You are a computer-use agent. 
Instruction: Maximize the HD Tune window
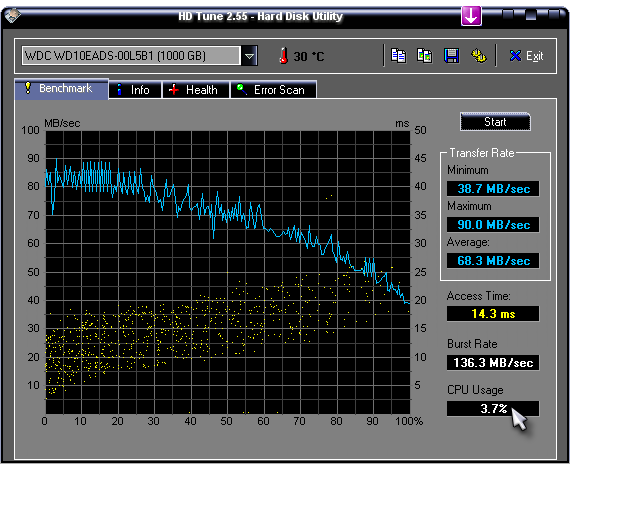(531, 15)
